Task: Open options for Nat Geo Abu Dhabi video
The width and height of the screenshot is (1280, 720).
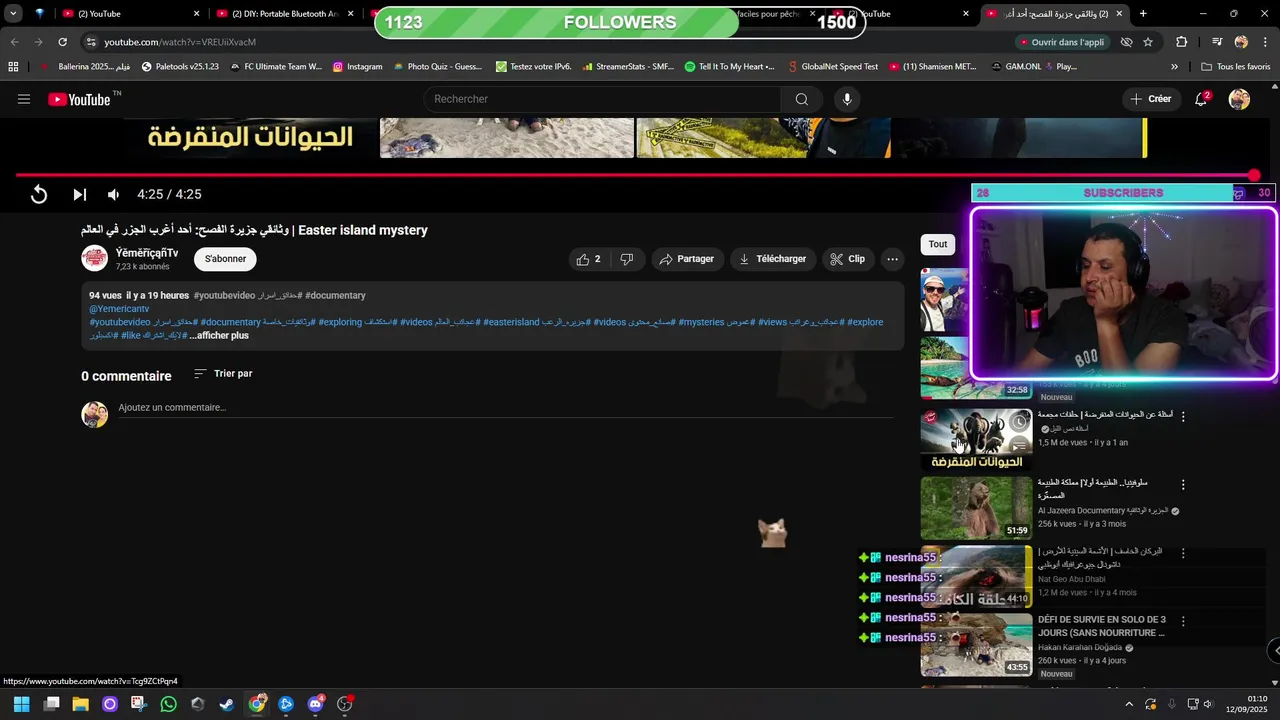Action: pos(1183,553)
